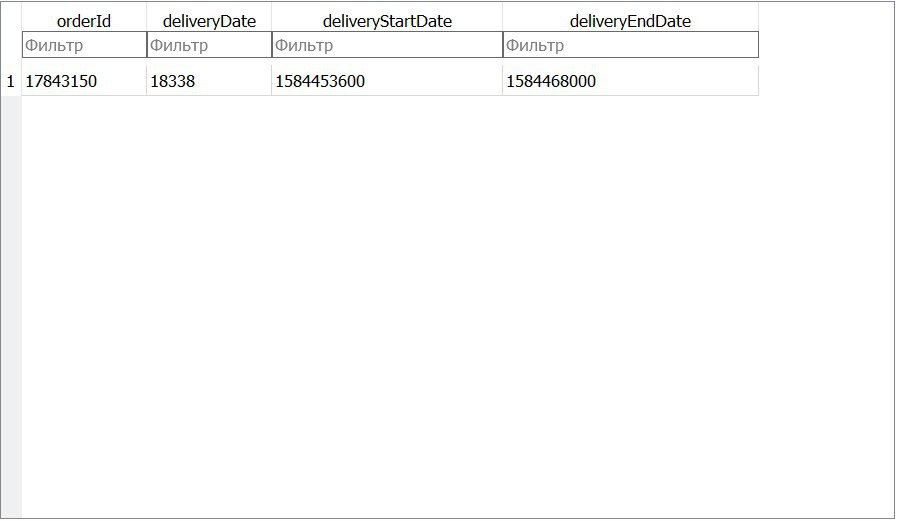
Task: Select cell with value 18338
Action: click(x=209, y=81)
